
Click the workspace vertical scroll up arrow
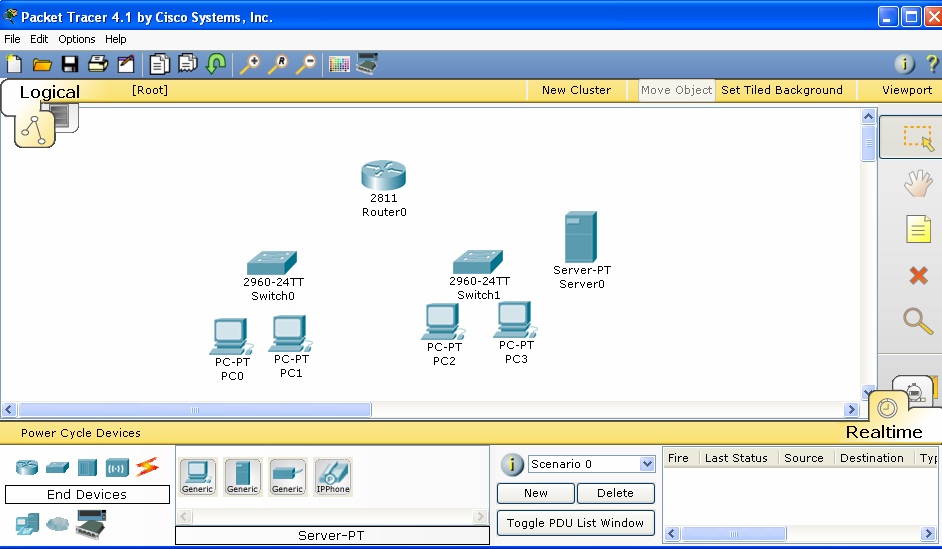pos(868,116)
